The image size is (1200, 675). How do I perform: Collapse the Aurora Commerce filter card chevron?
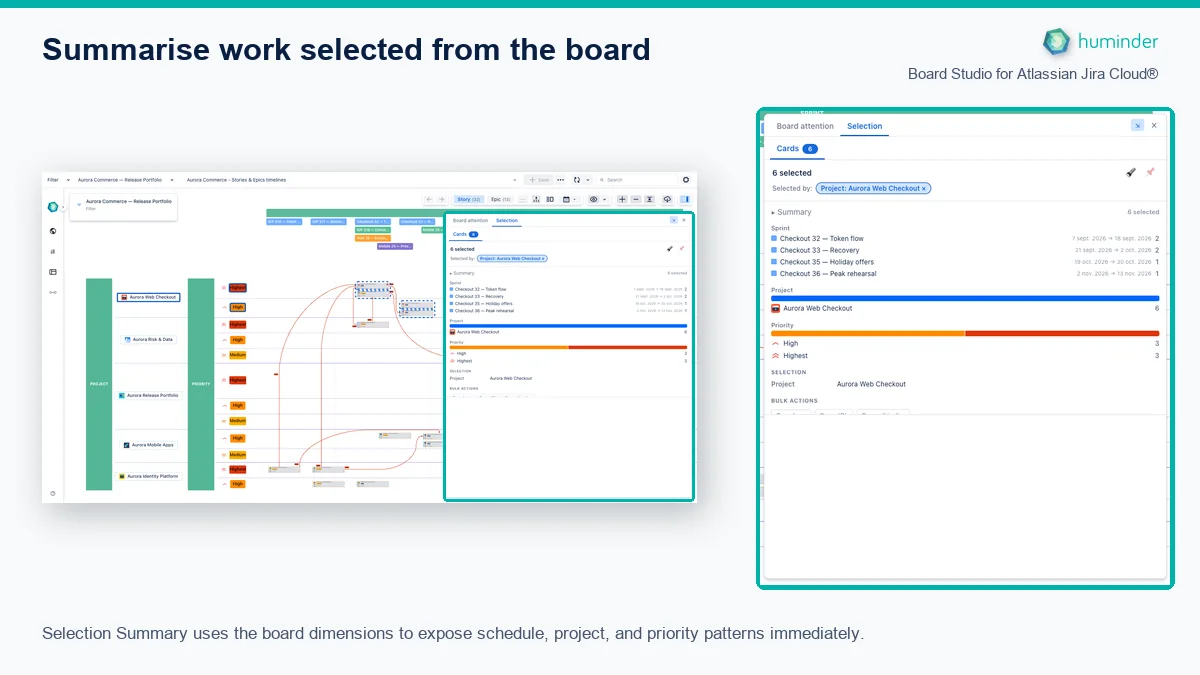pyautogui.click(x=78, y=203)
